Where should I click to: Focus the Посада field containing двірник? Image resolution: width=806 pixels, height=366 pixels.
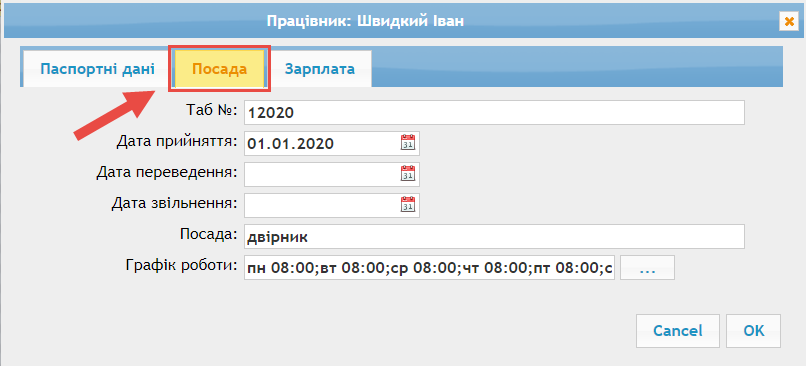tap(494, 236)
